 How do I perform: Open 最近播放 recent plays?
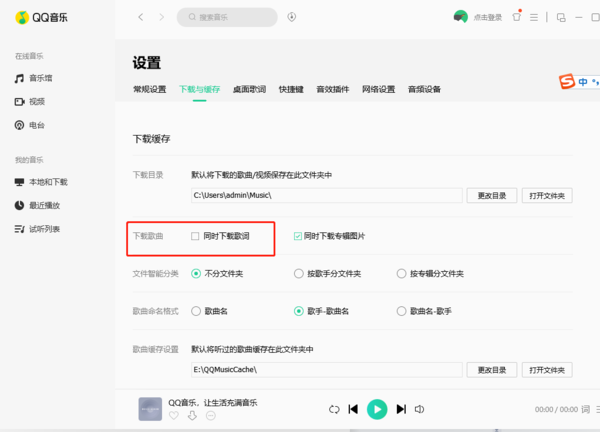[43, 205]
